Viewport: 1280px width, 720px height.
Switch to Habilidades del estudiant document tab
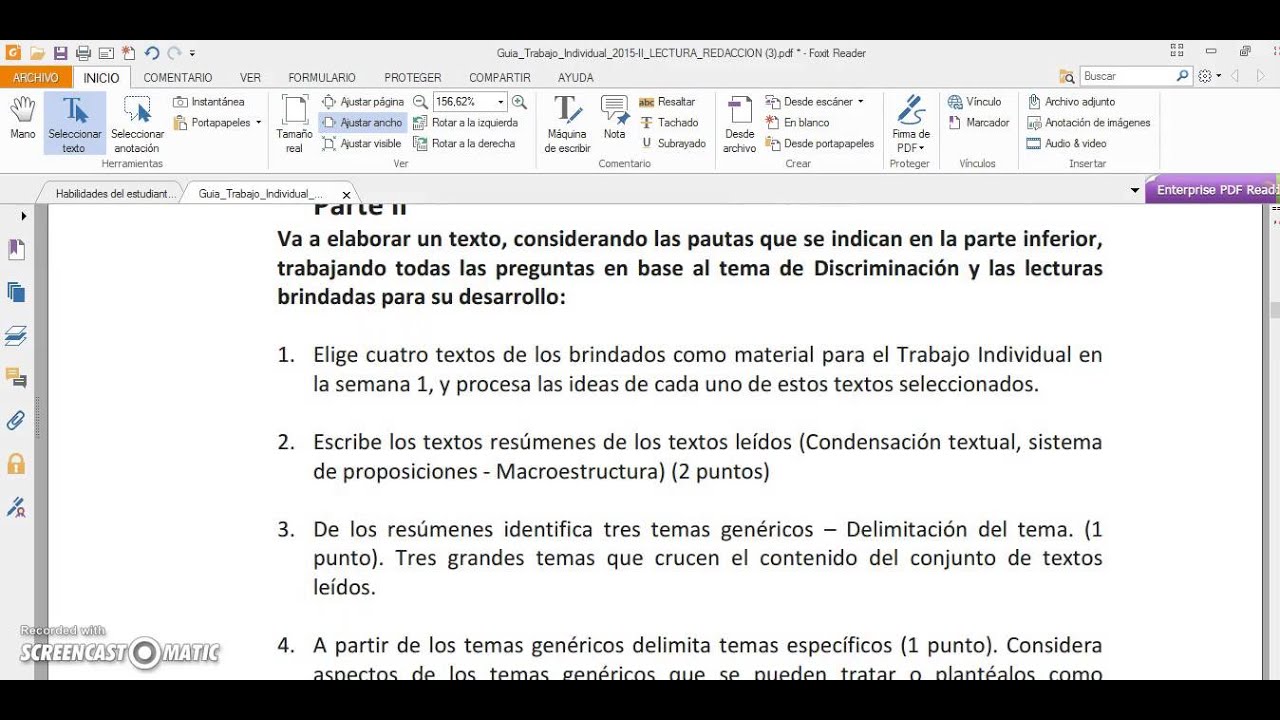(x=115, y=194)
